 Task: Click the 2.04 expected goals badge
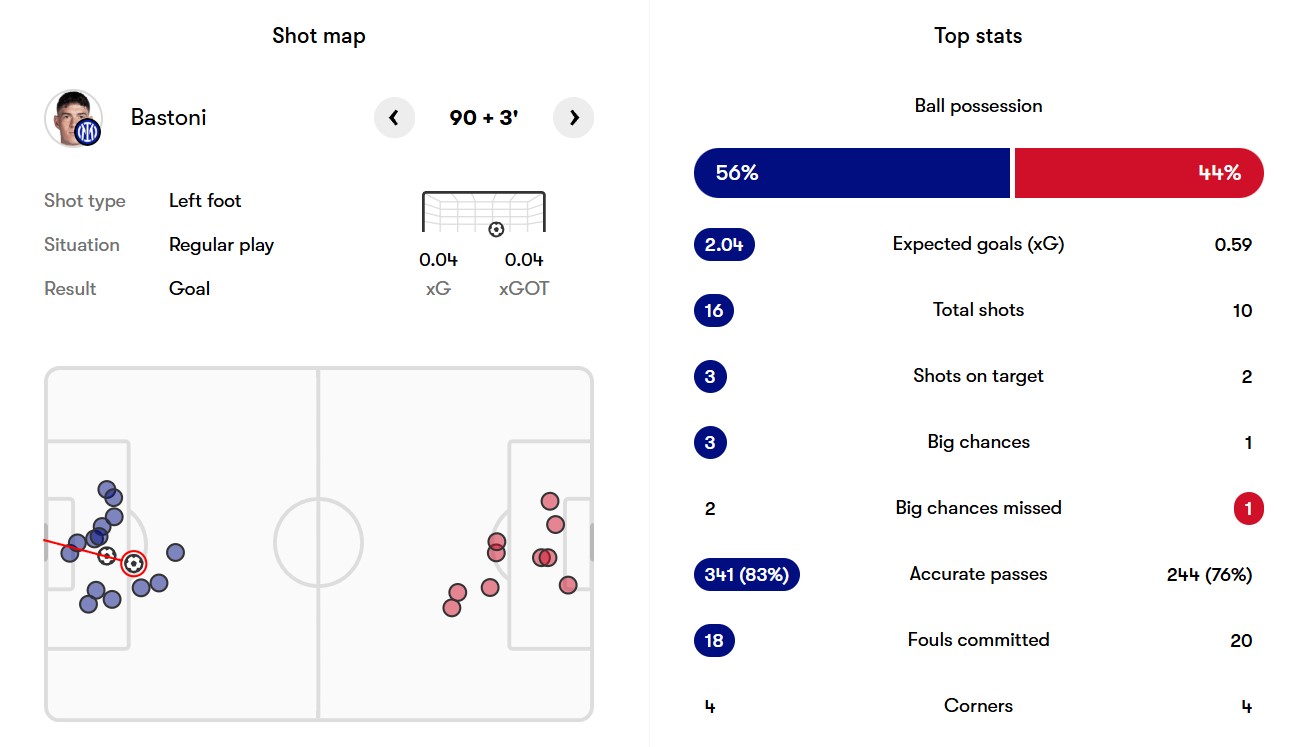[x=724, y=244]
